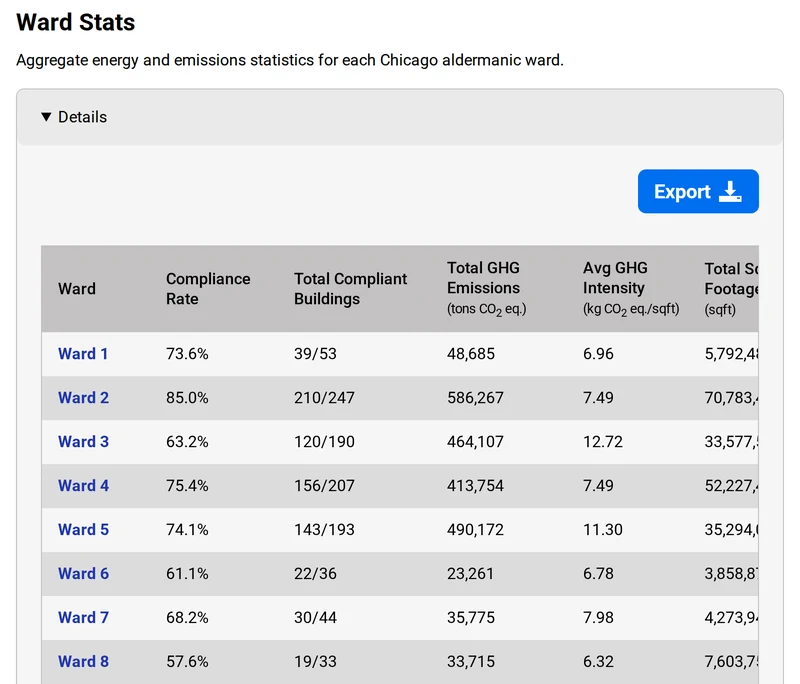The image size is (800, 684).
Task: Click the 11.30 GHG intensity value
Action: pos(603,529)
